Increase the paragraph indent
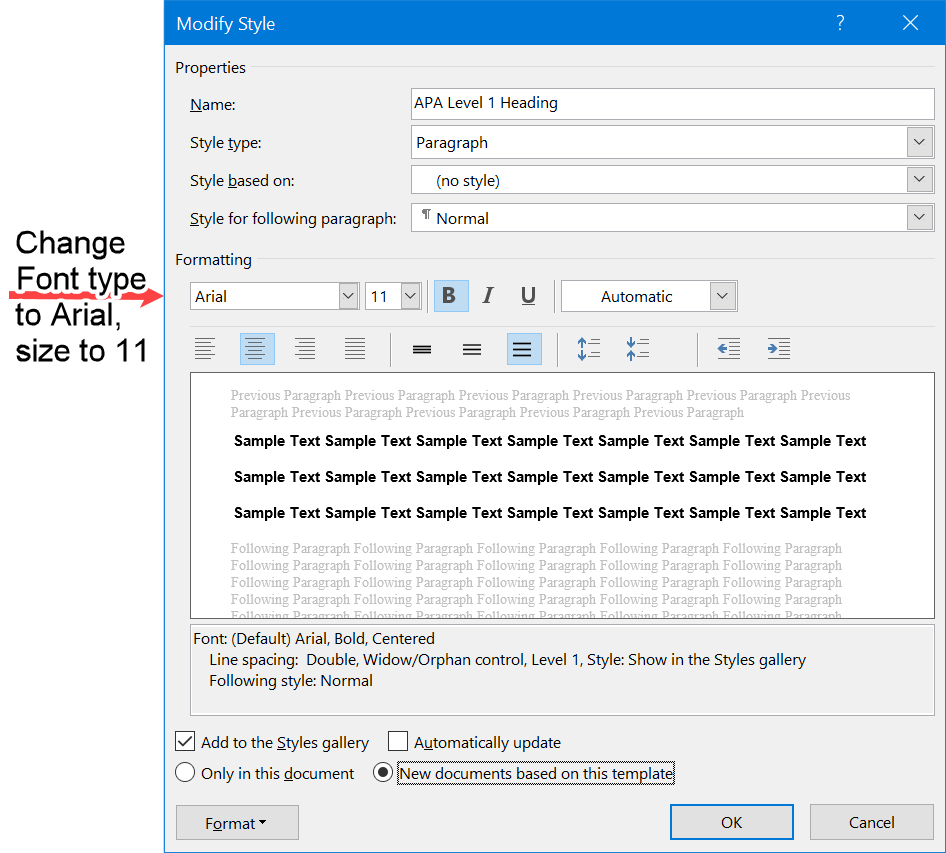946x853 pixels. 779,348
